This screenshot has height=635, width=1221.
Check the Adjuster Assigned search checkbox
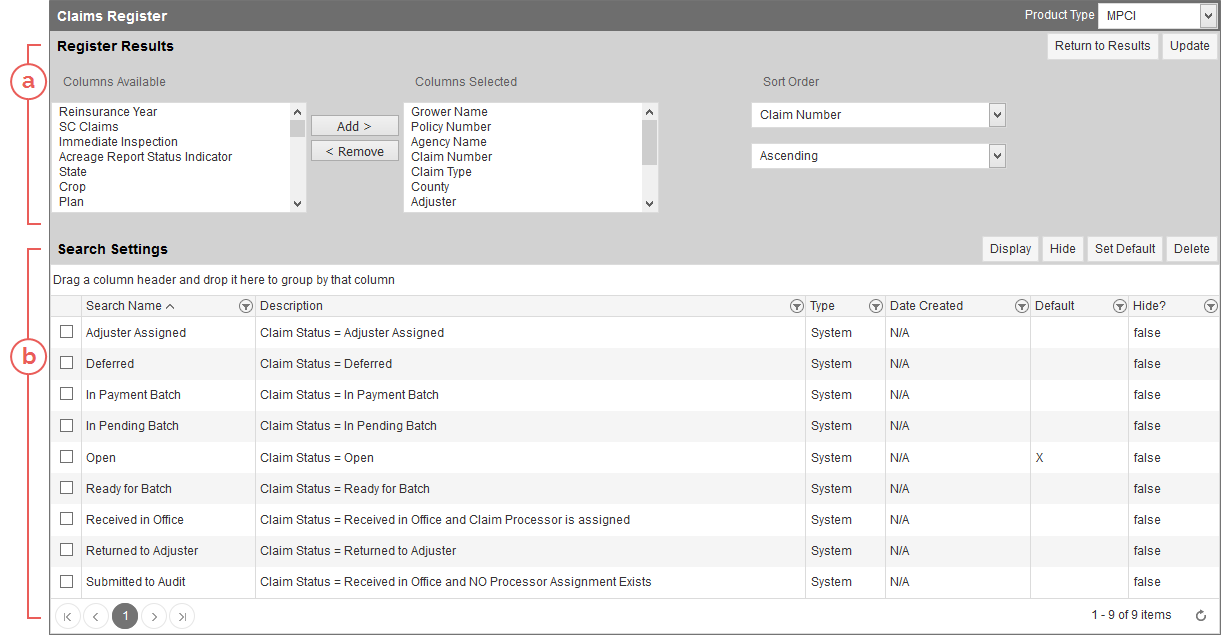(x=67, y=332)
